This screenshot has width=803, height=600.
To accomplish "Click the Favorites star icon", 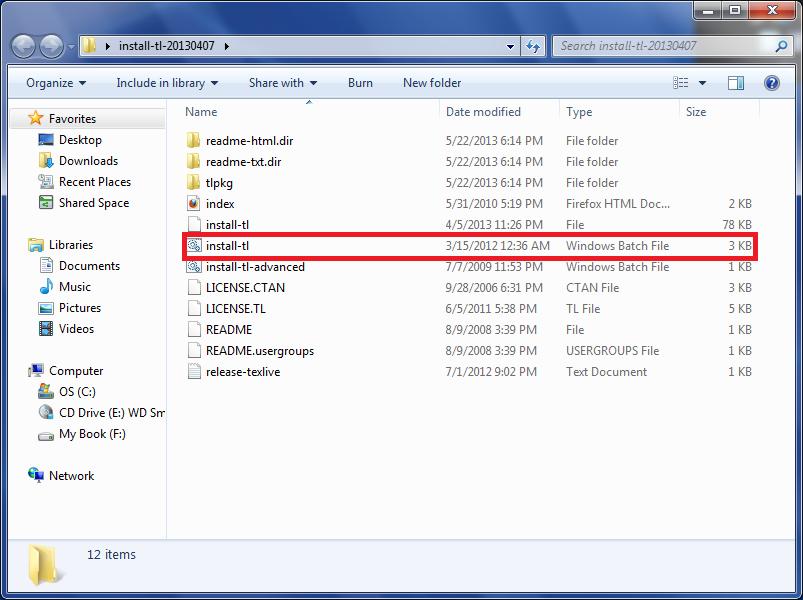I will click(x=35, y=118).
